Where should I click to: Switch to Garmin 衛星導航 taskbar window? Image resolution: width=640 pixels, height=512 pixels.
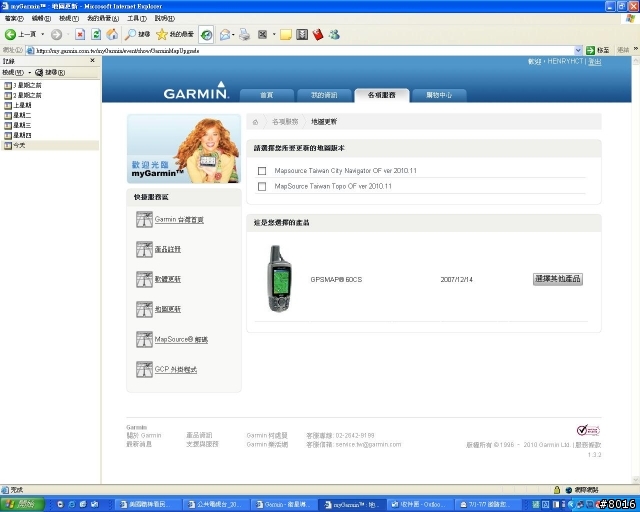pos(283,505)
